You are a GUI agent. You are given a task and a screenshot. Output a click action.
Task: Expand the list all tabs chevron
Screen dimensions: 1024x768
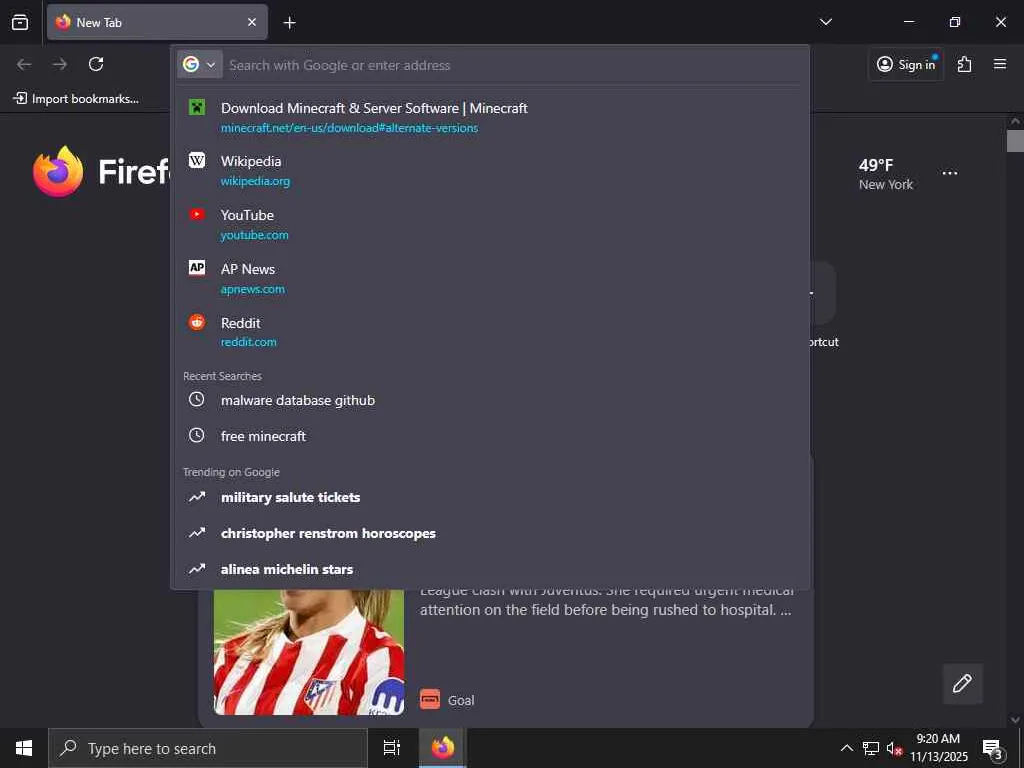(825, 22)
